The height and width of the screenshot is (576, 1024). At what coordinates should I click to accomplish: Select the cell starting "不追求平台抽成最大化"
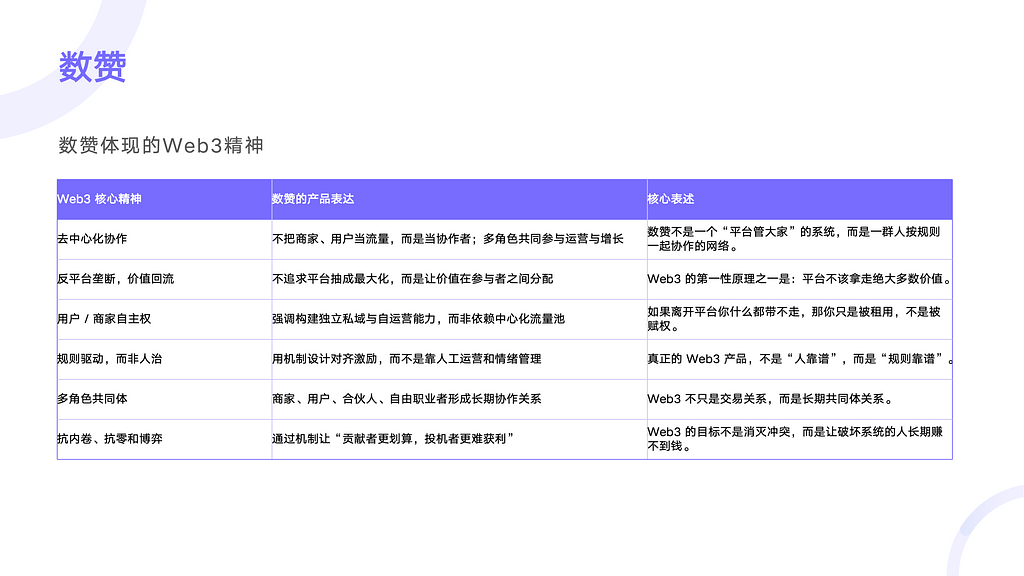[412, 279]
